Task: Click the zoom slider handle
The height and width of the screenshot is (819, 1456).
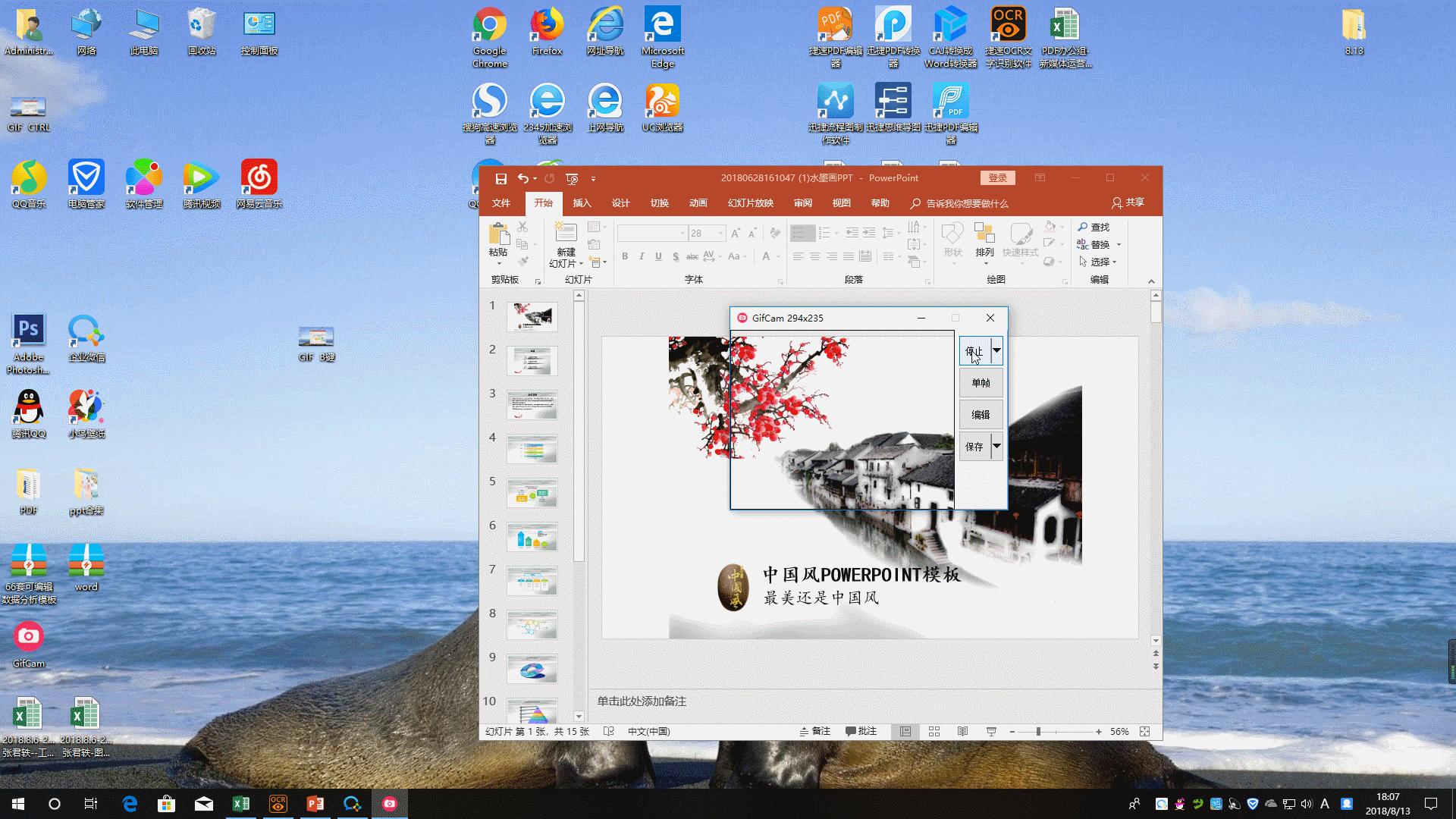Action: pyautogui.click(x=1038, y=732)
